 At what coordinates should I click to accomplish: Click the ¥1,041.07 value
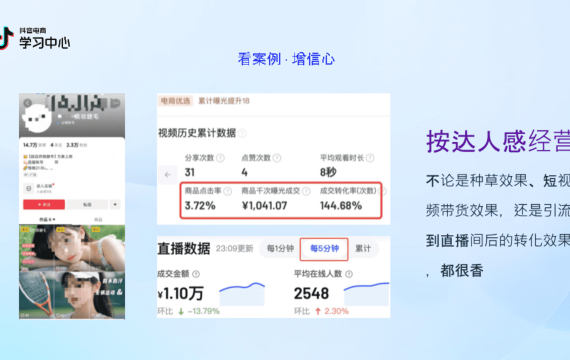[x=264, y=206]
